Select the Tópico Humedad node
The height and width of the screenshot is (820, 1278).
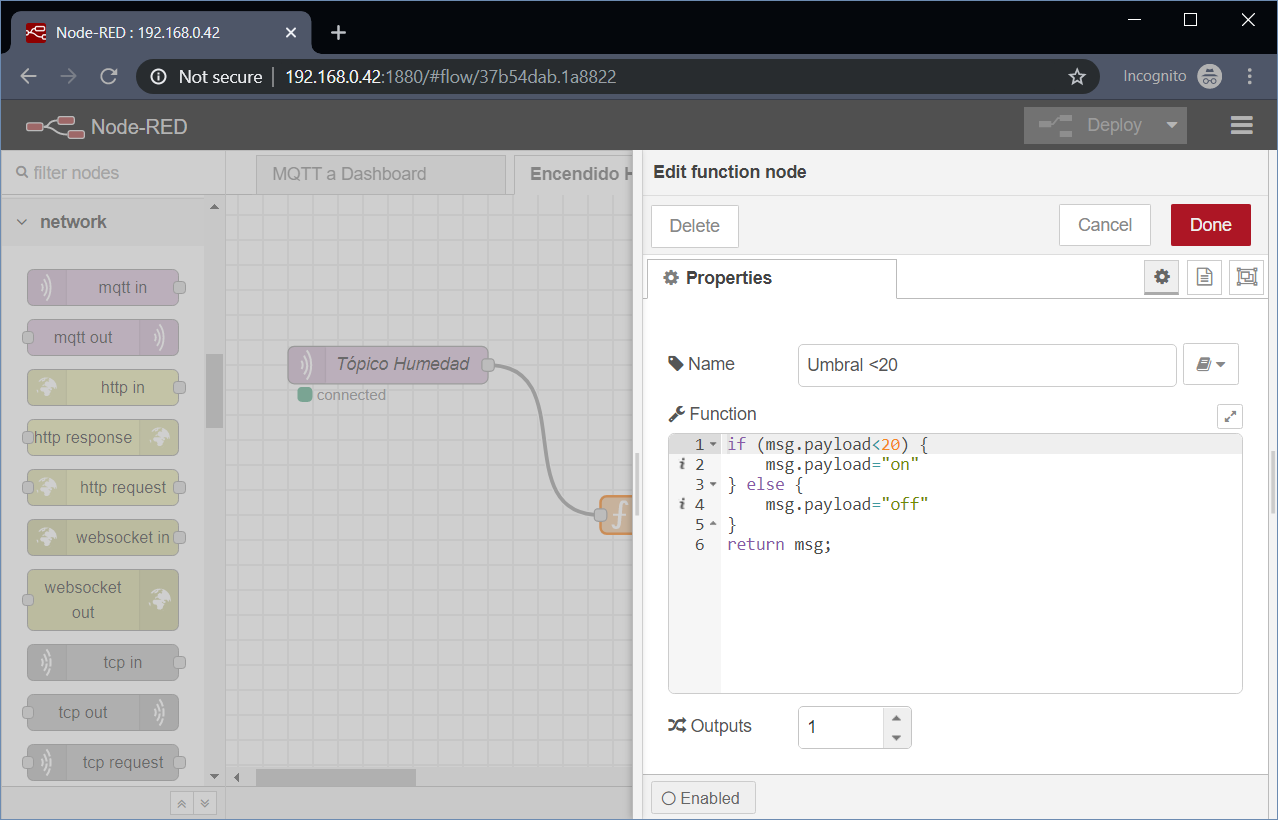pyautogui.click(x=388, y=364)
